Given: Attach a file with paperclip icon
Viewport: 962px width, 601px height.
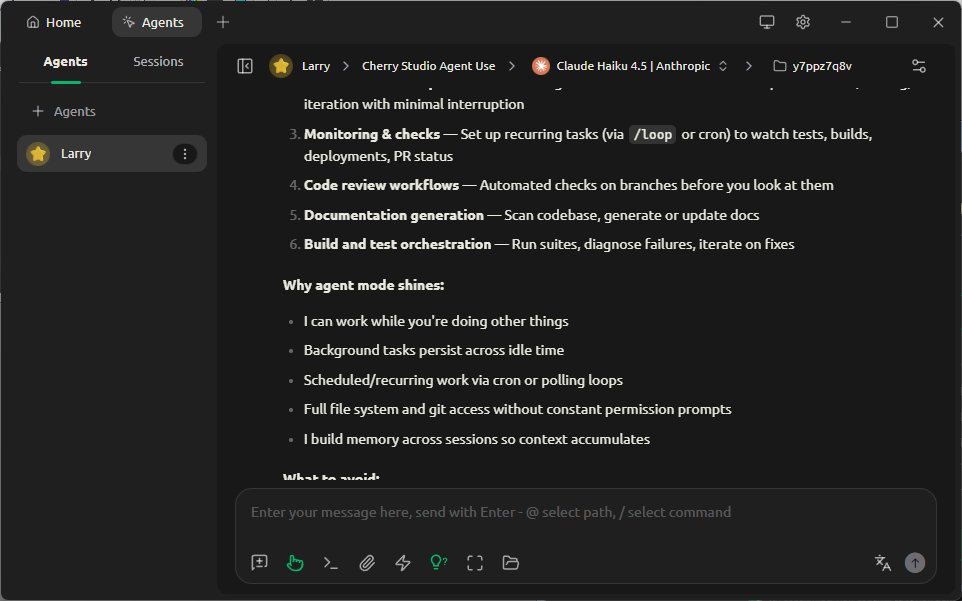Looking at the screenshot, I should click(x=367, y=562).
